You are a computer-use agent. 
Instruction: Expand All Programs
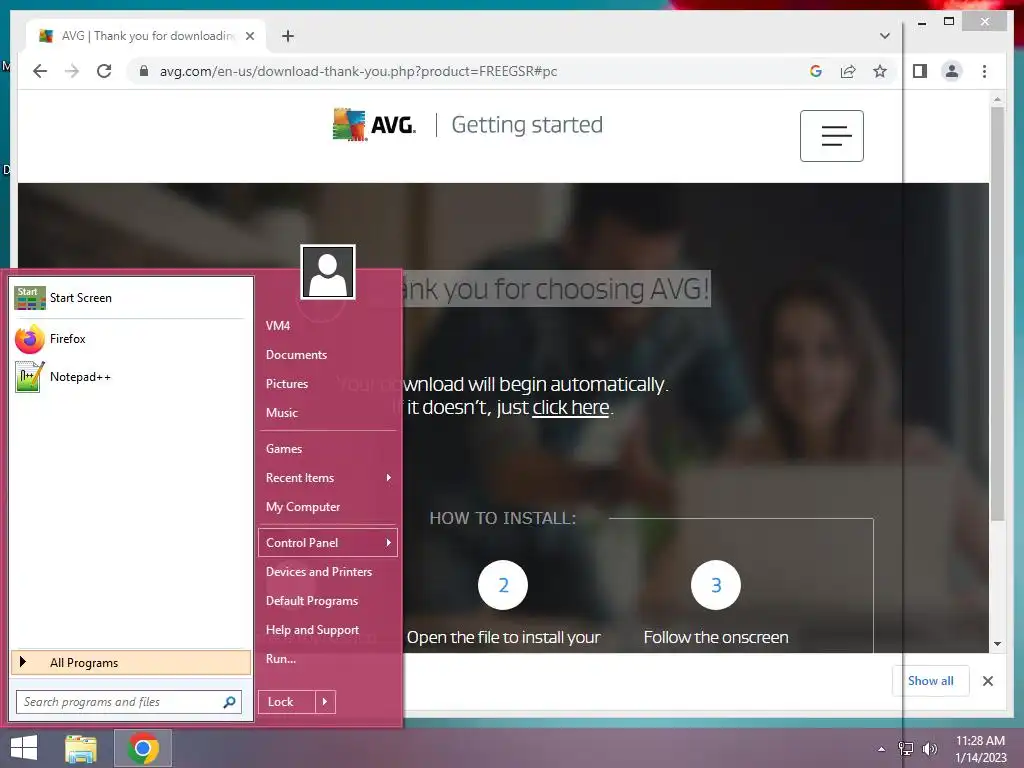[131, 662]
